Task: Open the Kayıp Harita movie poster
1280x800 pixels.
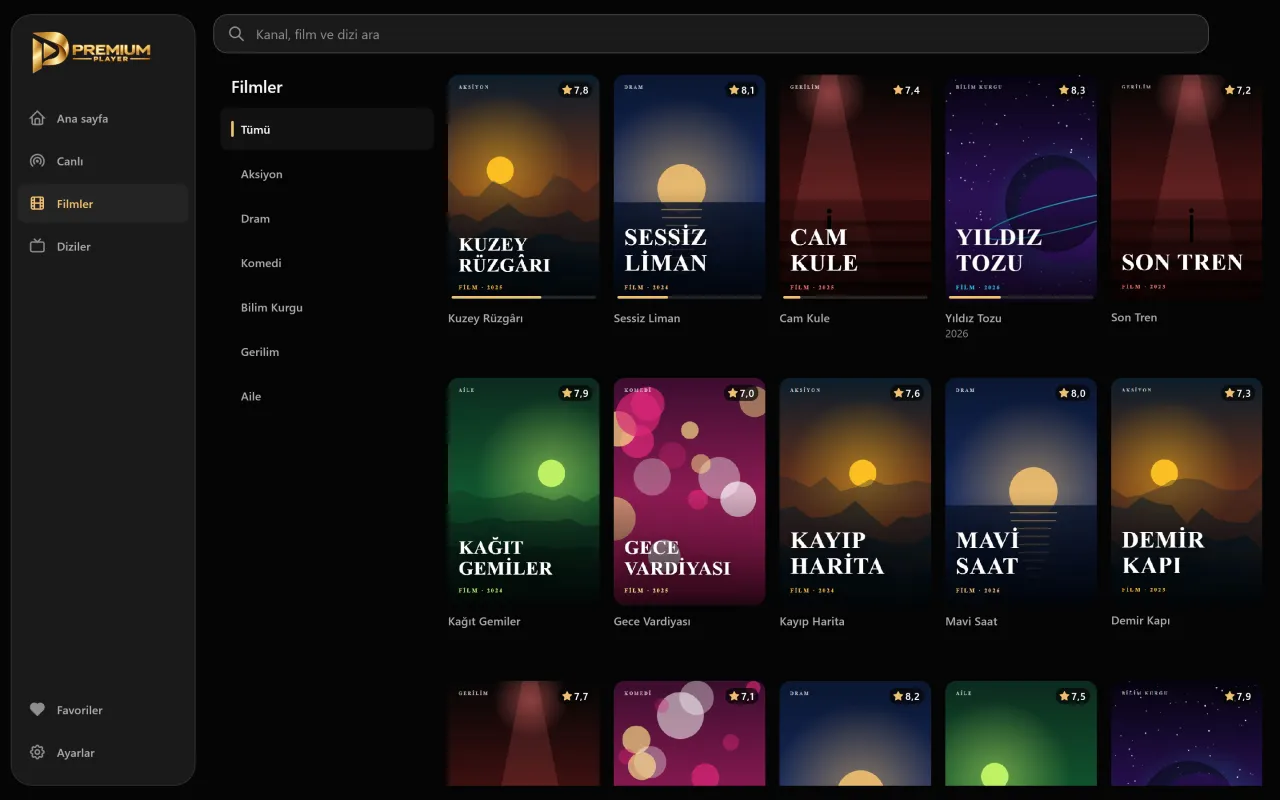Action: (x=855, y=492)
